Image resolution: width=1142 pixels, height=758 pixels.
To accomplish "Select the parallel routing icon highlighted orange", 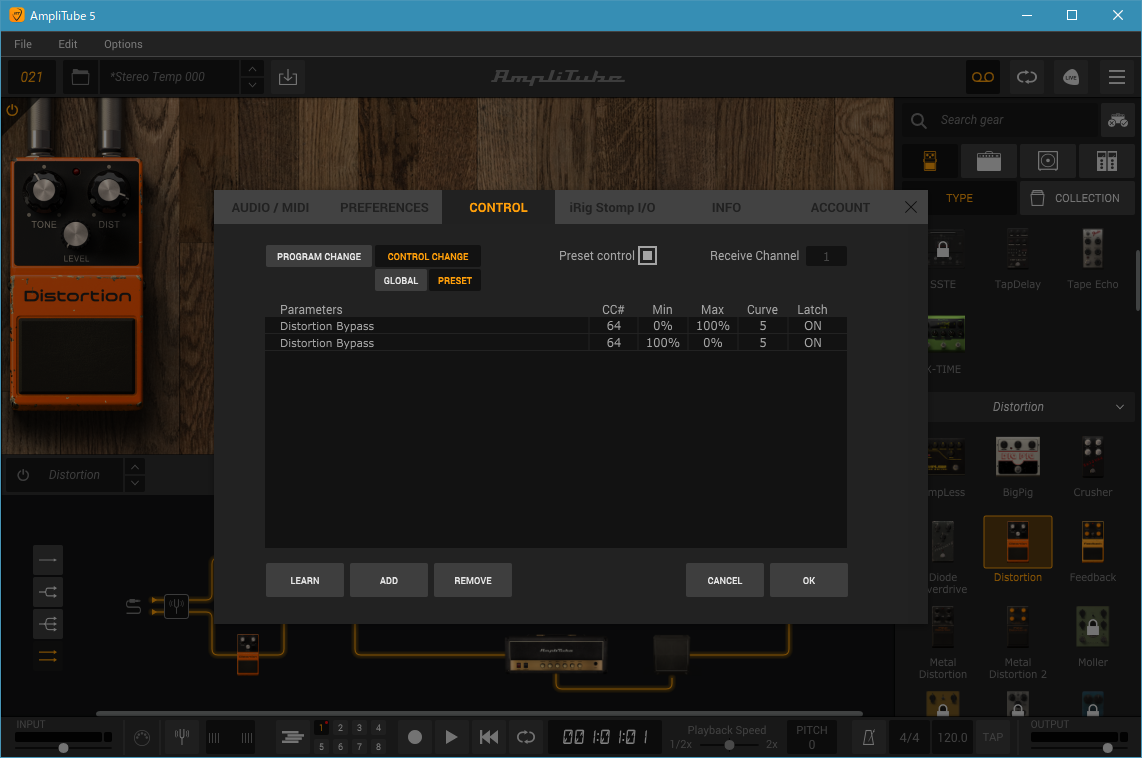I will tap(48, 657).
